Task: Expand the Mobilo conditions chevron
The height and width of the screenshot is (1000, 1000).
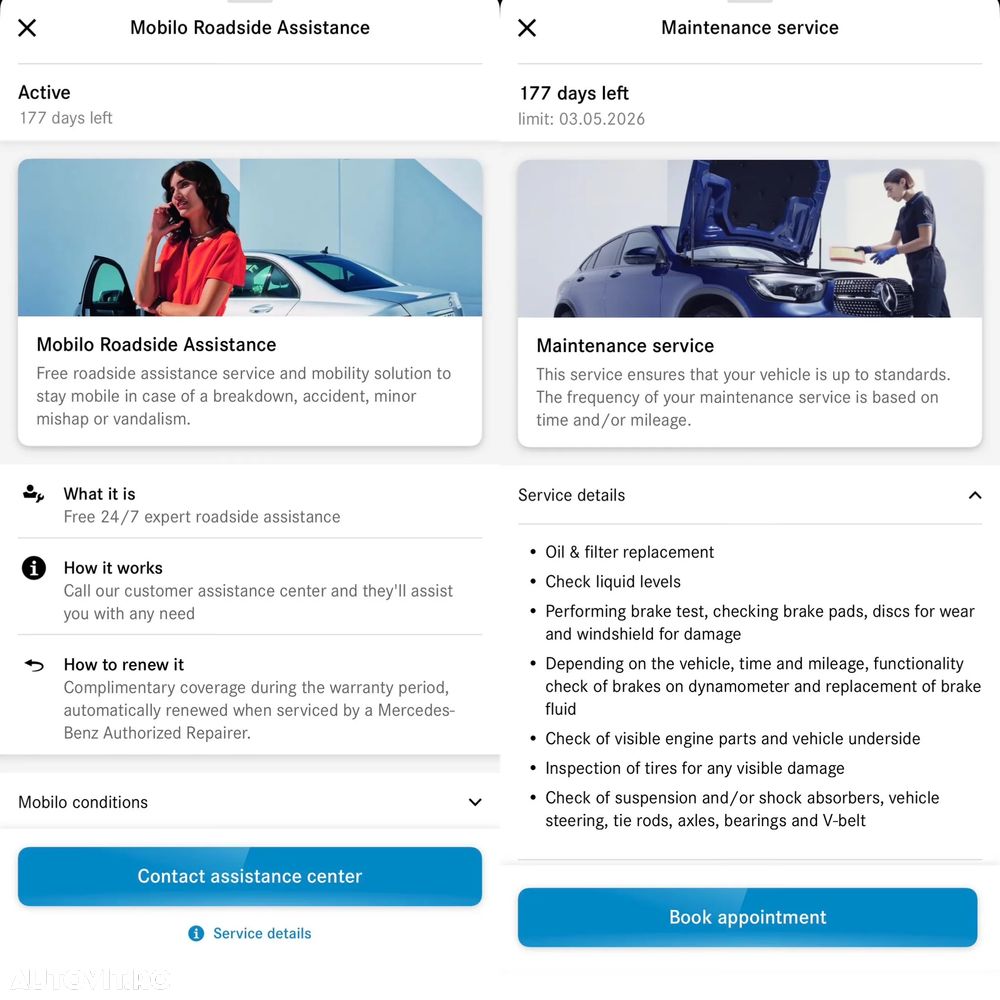Action: point(474,802)
